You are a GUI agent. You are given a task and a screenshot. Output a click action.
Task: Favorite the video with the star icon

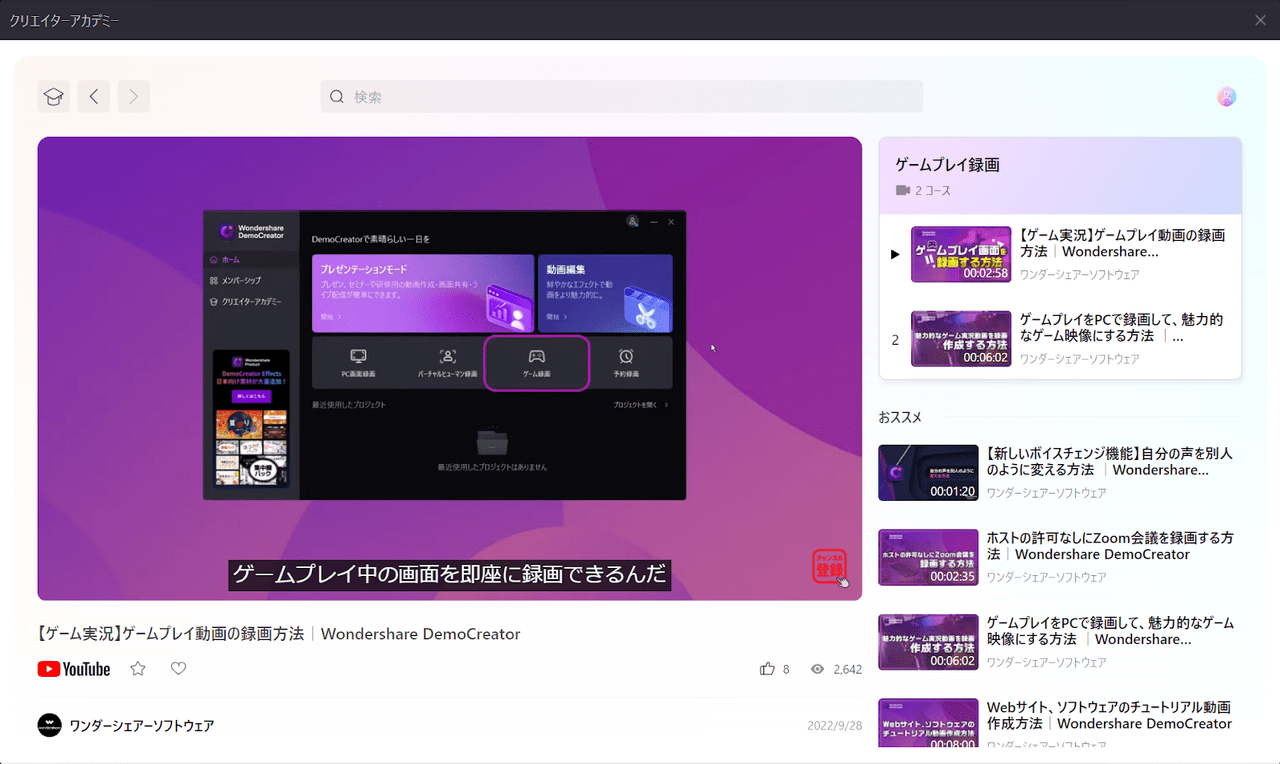click(x=138, y=669)
